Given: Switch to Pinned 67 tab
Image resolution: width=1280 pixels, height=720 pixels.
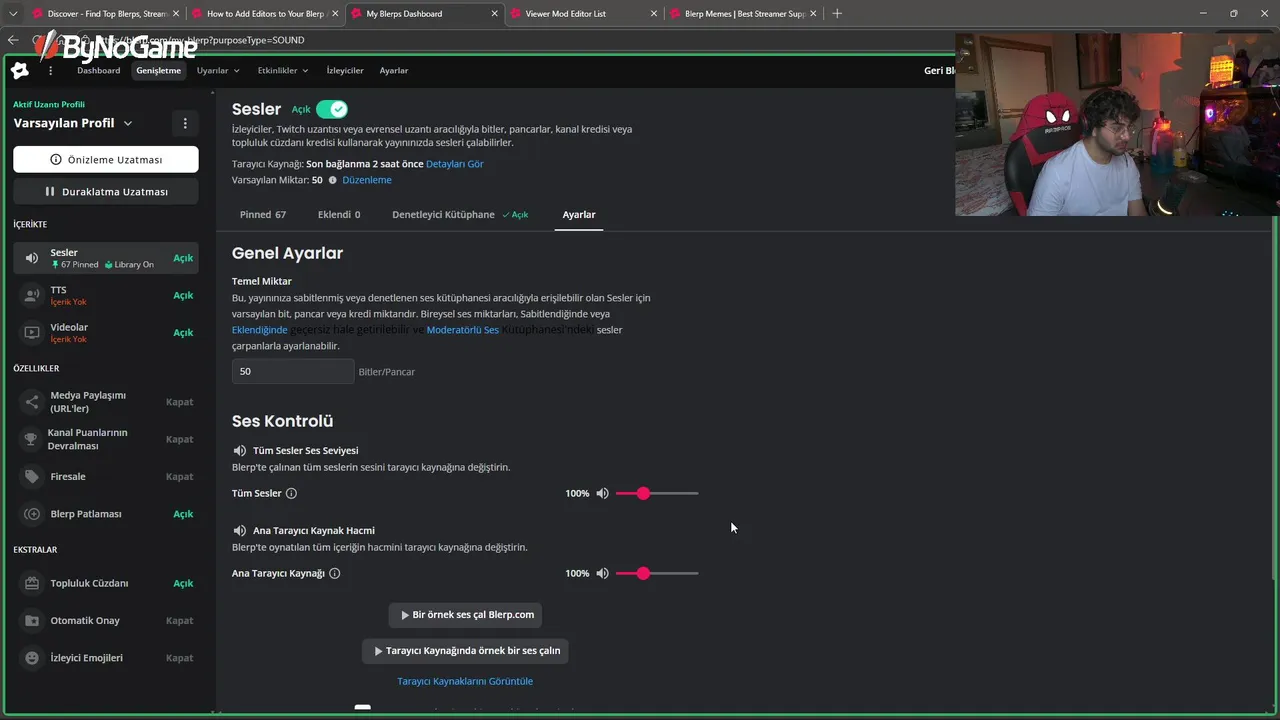Looking at the screenshot, I should pyautogui.click(x=263, y=214).
